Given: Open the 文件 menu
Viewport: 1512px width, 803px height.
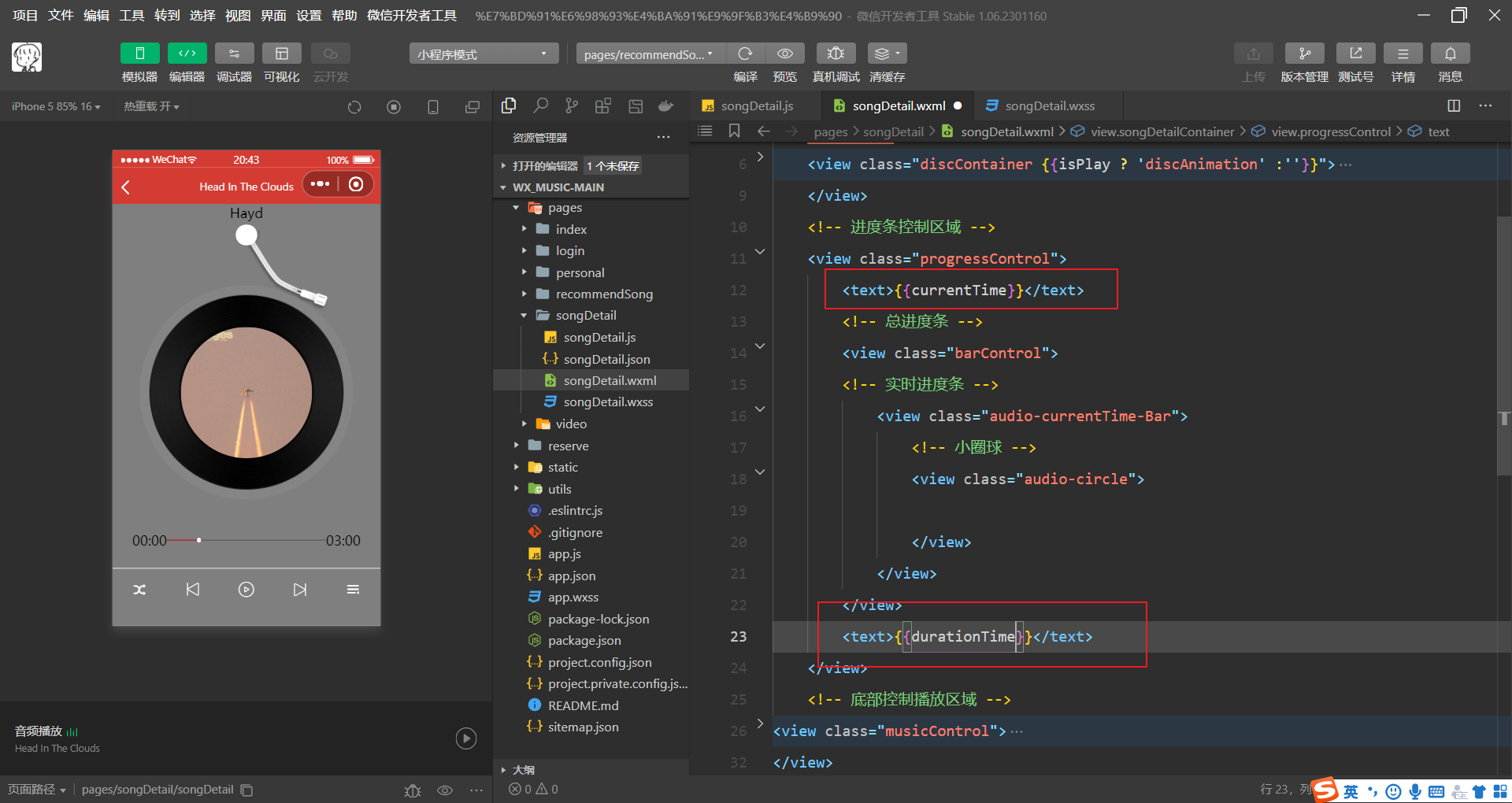Looking at the screenshot, I should (61, 16).
